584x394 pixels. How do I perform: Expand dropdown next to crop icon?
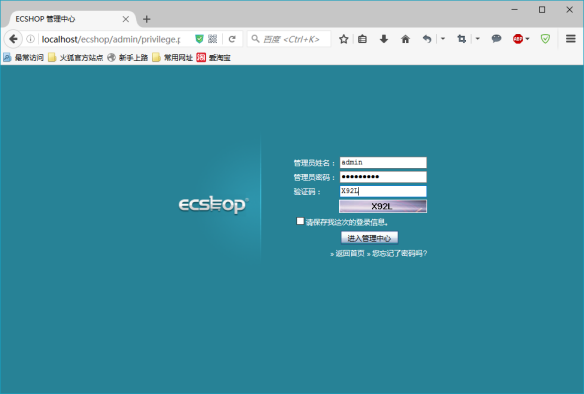pos(477,39)
